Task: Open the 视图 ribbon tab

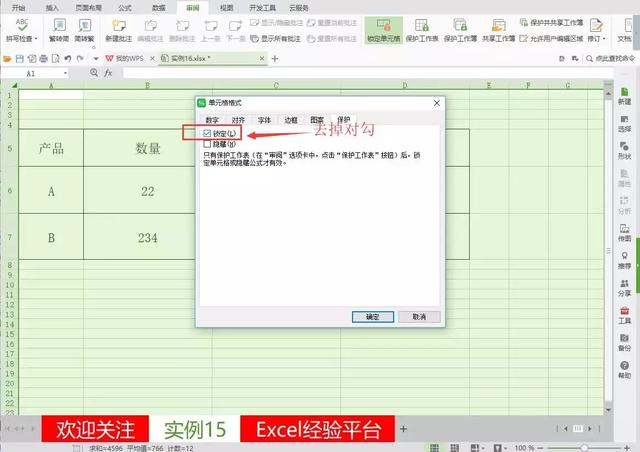Action: [x=227, y=7]
